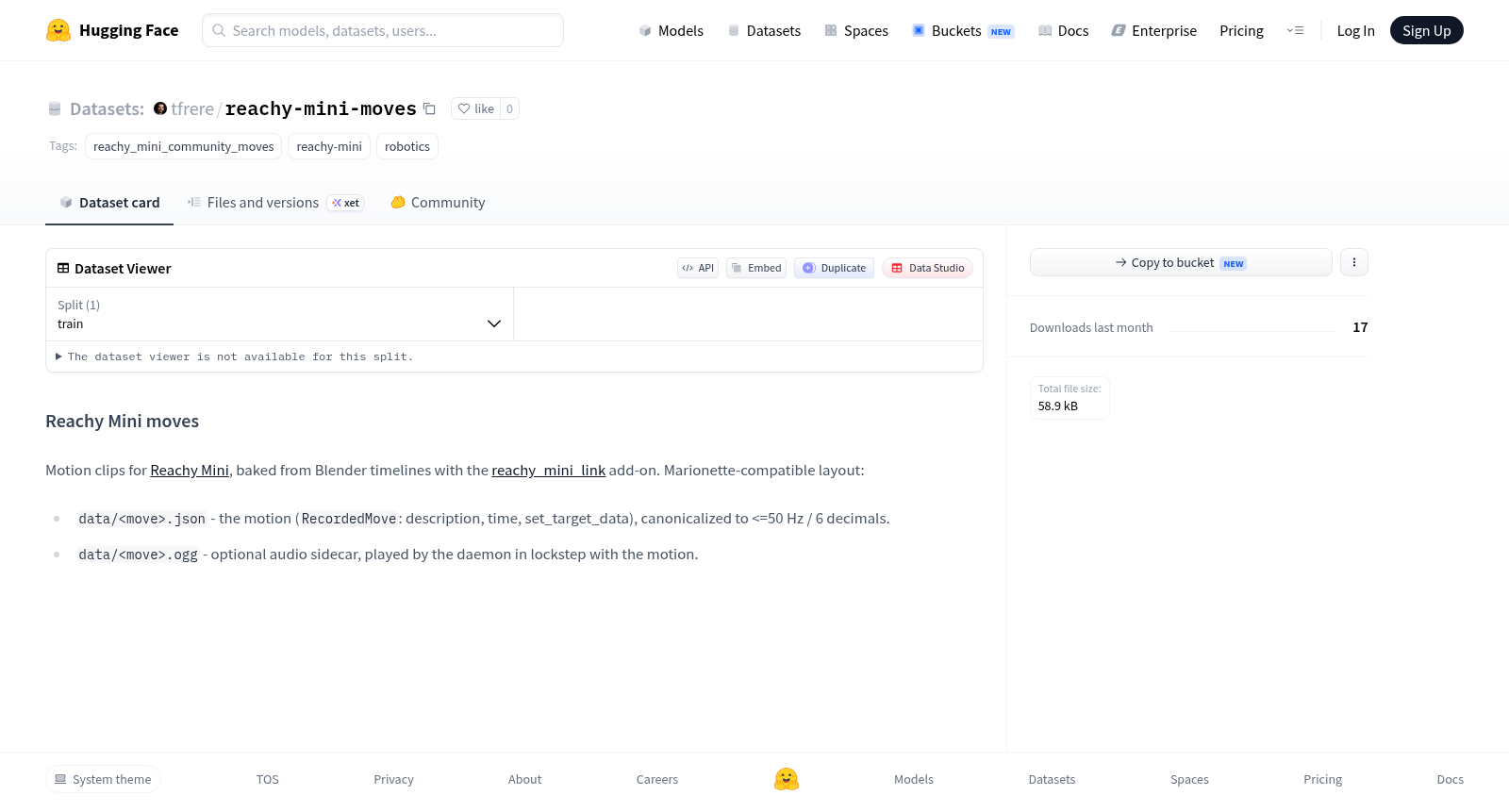1509x812 pixels.
Task: Click the search magnifier icon
Action: pyautogui.click(x=219, y=30)
